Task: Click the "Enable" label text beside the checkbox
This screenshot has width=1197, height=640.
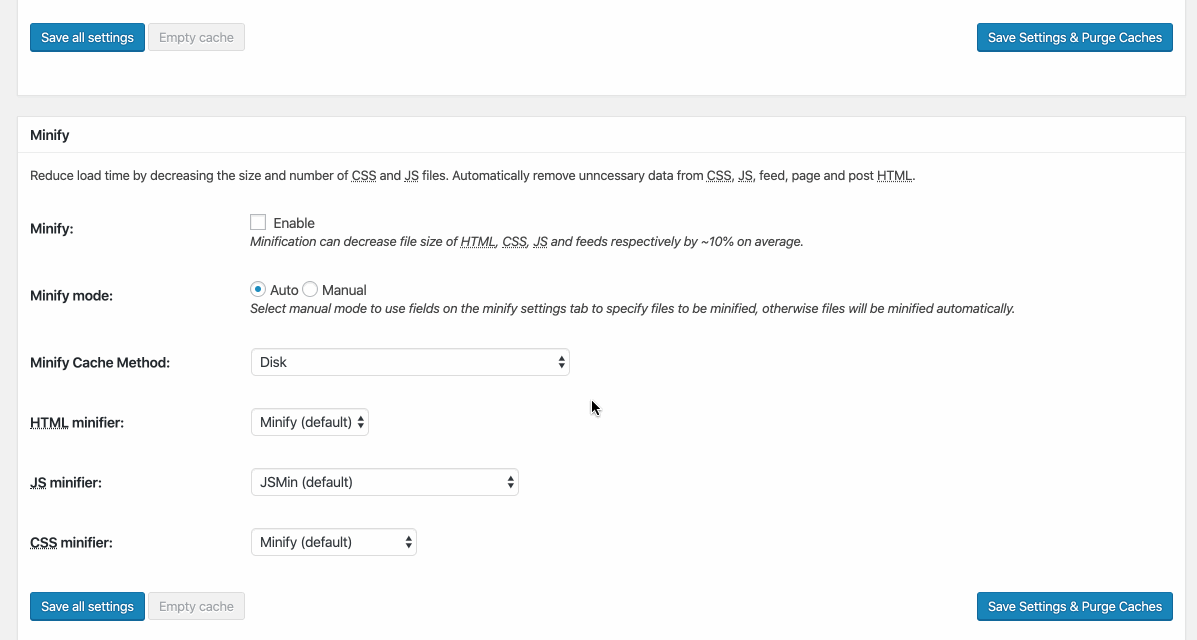Action: 294,223
